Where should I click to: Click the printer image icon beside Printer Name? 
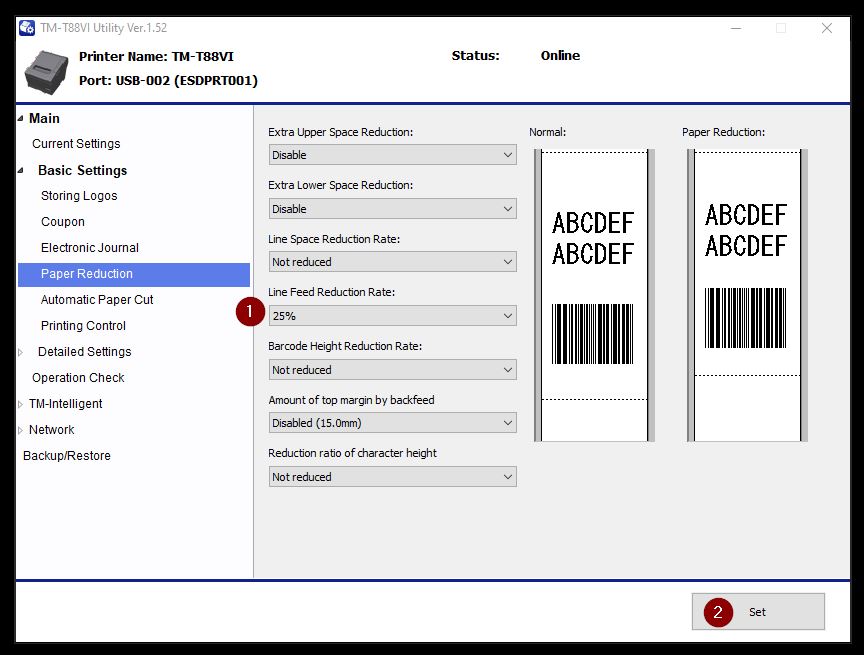coord(47,72)
